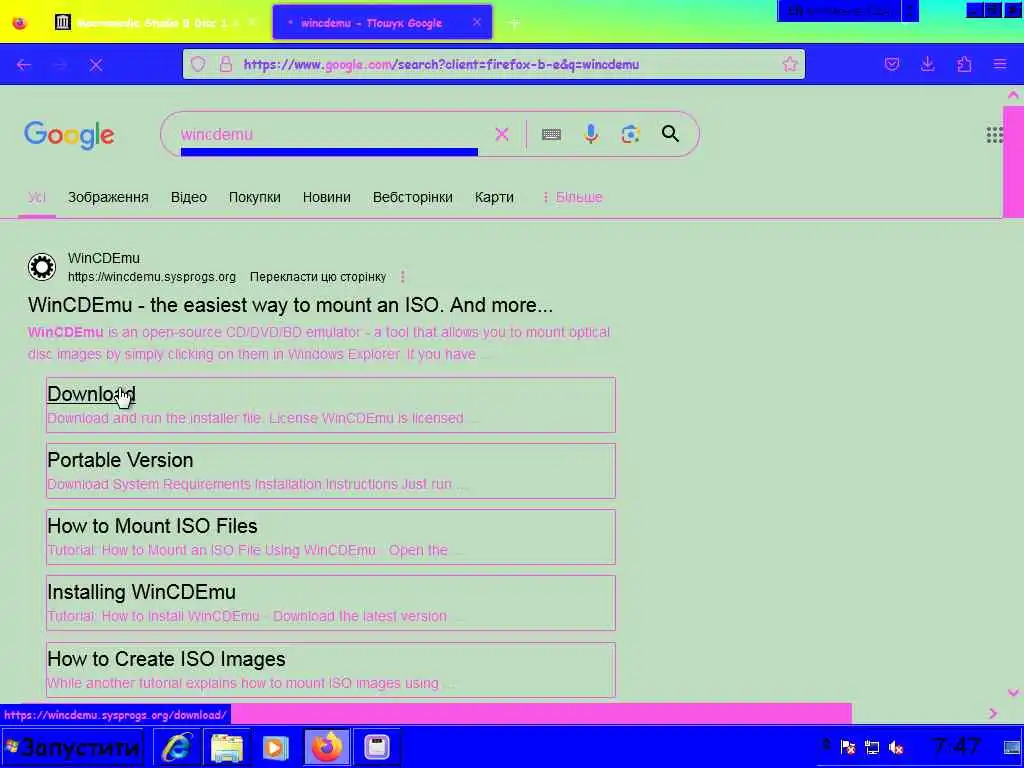Image resolution: width=1024 pixels, height=768 pixels.
Task: Launch Internet Explorer from the taskbar
Action: click(x=177, y=747)
